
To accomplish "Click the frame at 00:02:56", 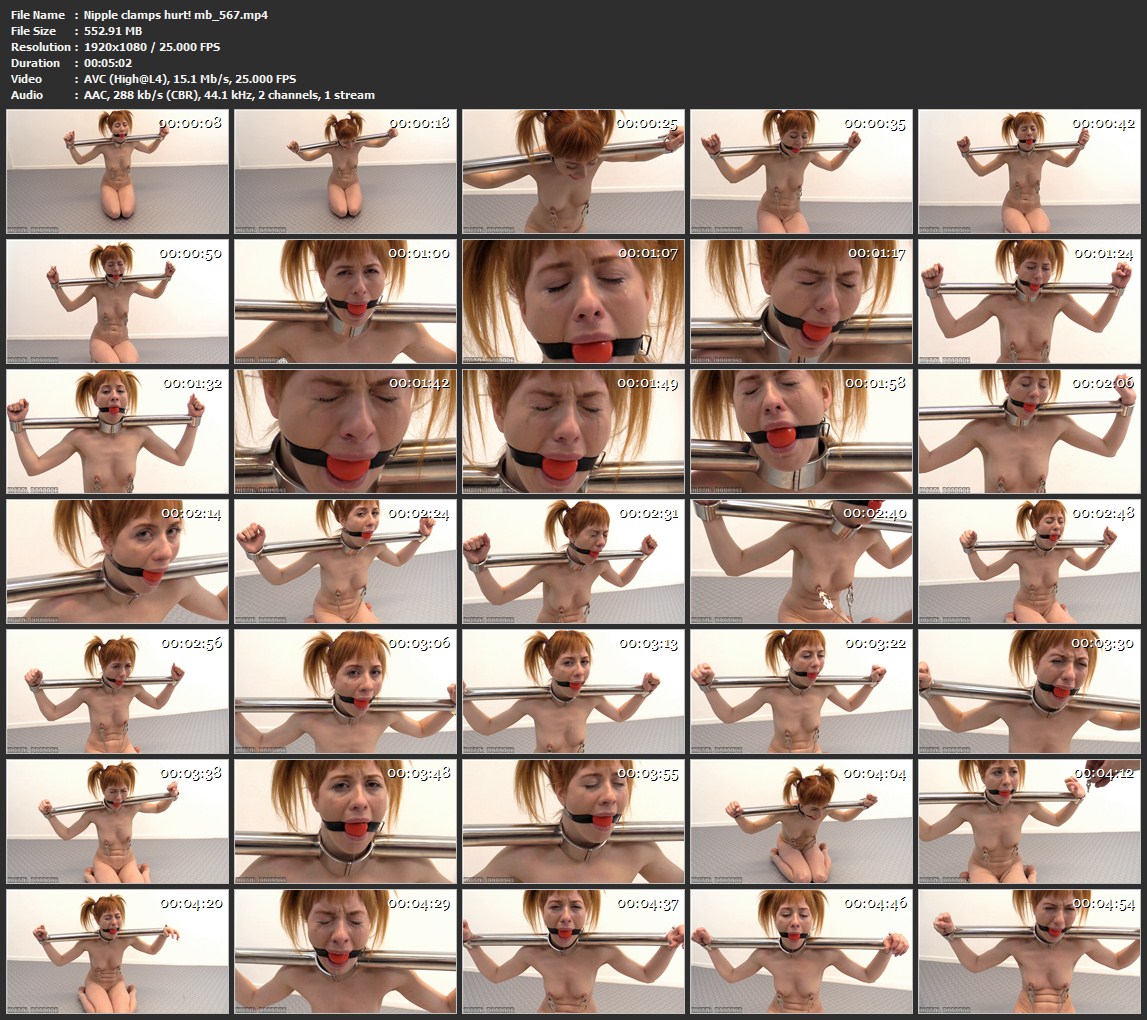I will point(118,692).
